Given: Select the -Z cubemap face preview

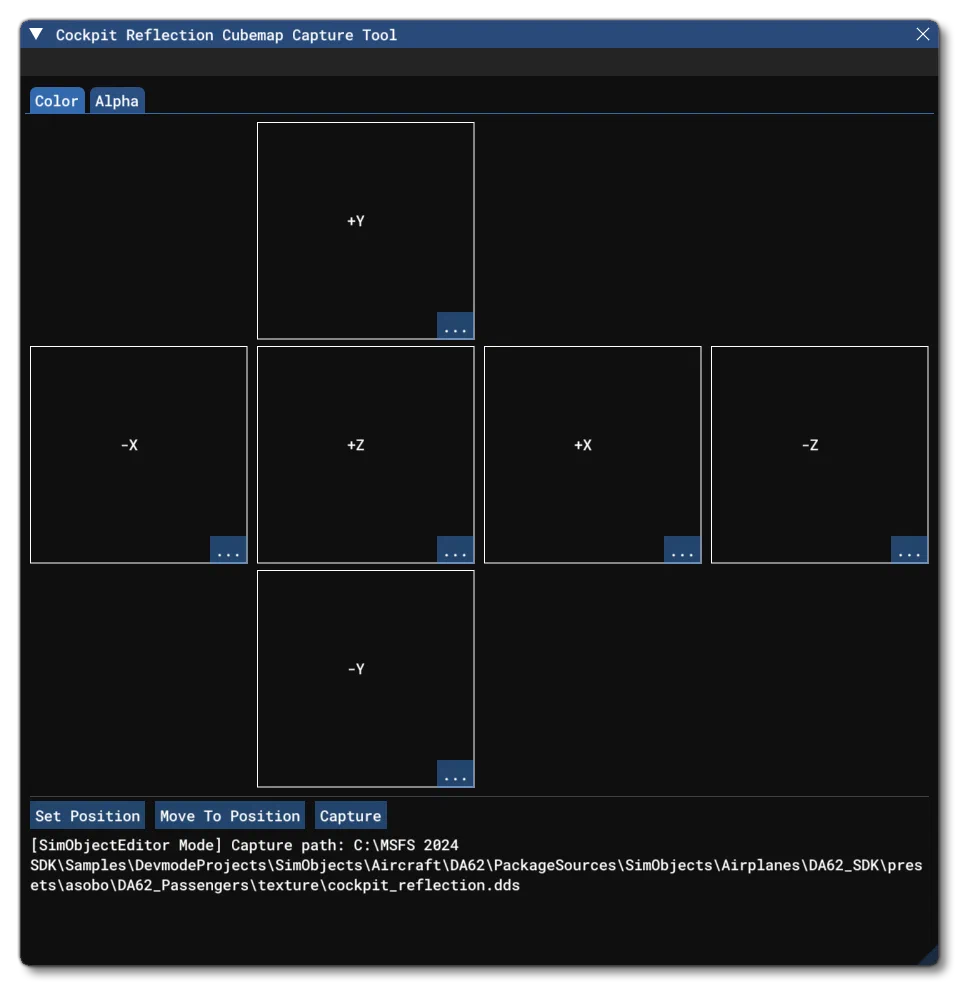Looking at the screenshot, I should click(x=819, y=454).
